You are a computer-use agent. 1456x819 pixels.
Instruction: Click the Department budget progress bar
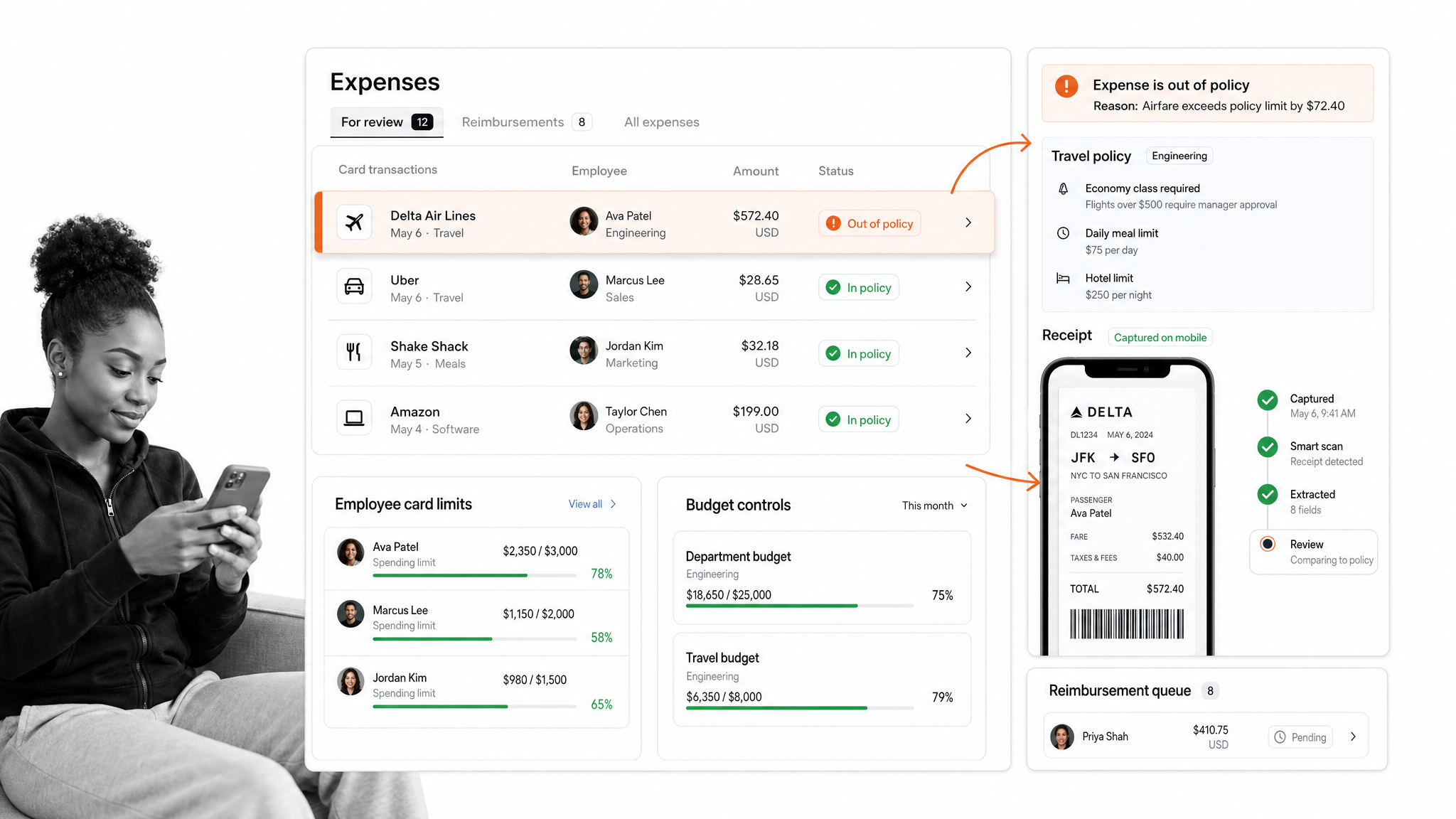pos(800,606)
